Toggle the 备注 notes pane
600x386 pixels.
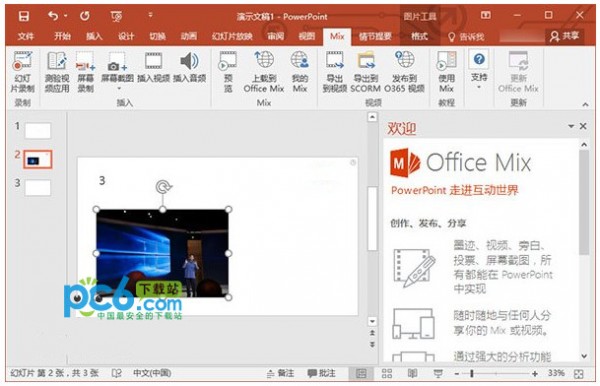click(280, 373)
